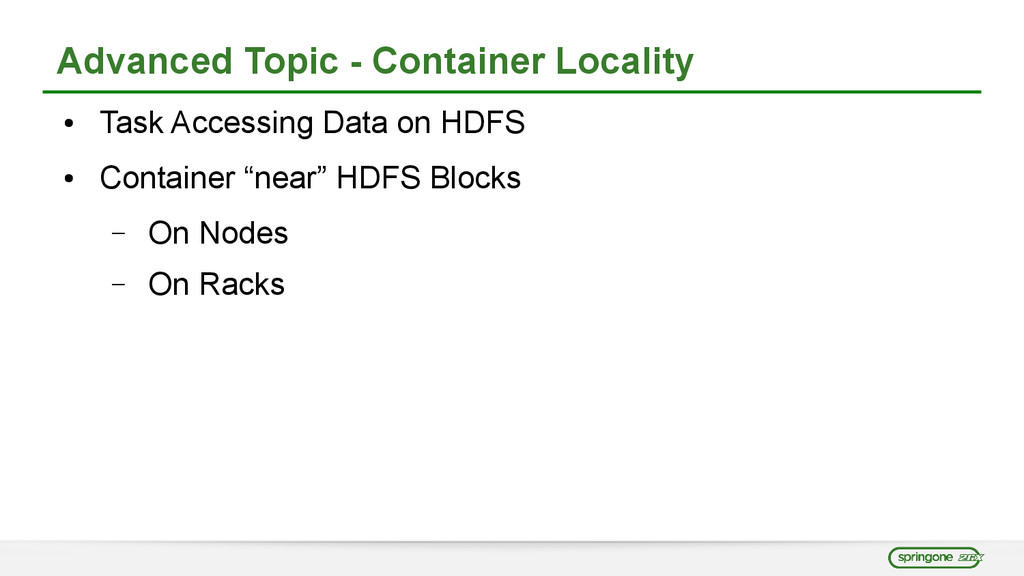This screenshot has width=1024, height=576.
Task: Click the bullet dot before Container near HDFS
Action: (67, 180)
